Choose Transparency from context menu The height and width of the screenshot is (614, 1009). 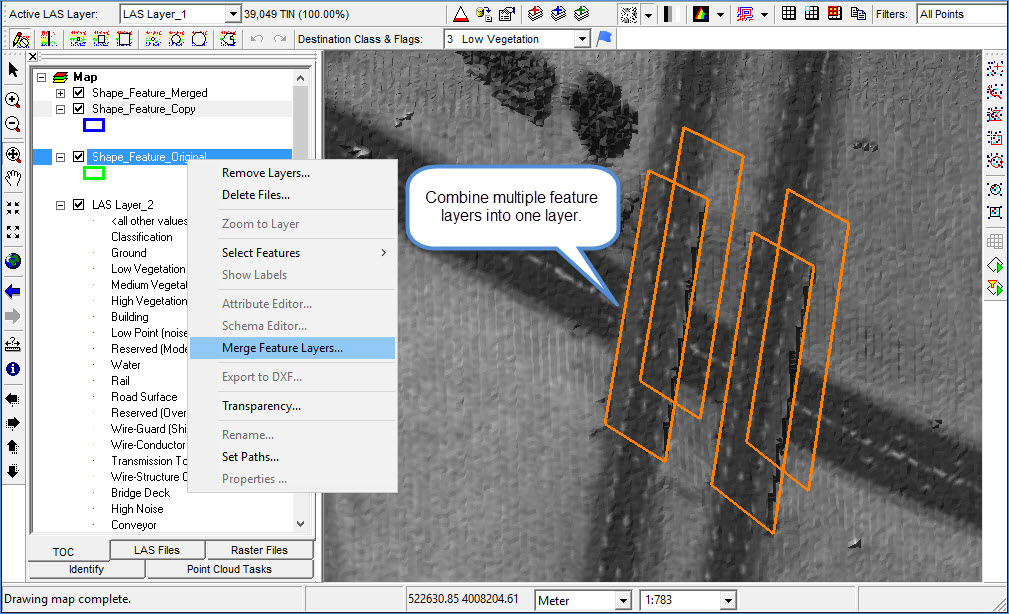point(292,406)
